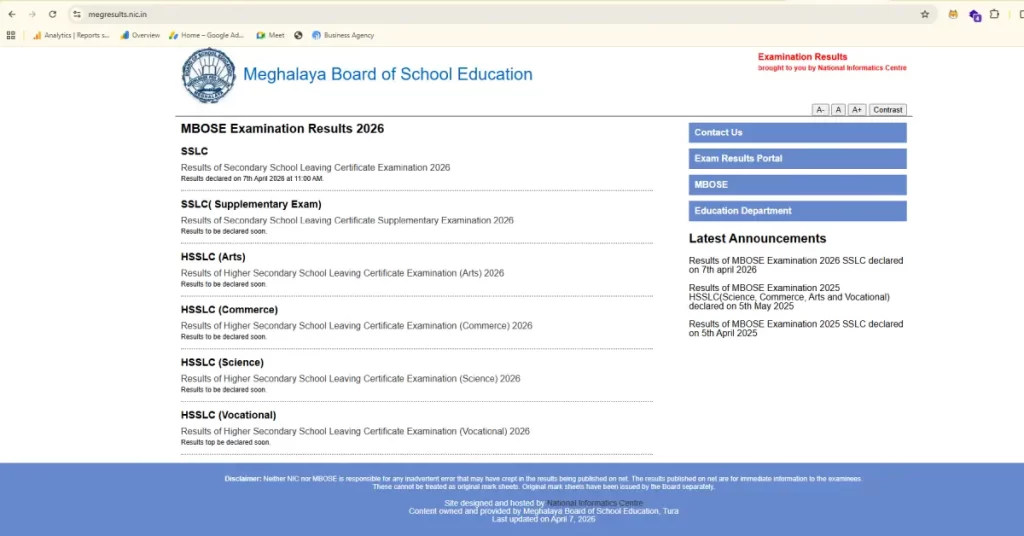Click the 'HSSLC (Vocational)' heading
This screenshot has width=1024, height=536.
[229, 415]
